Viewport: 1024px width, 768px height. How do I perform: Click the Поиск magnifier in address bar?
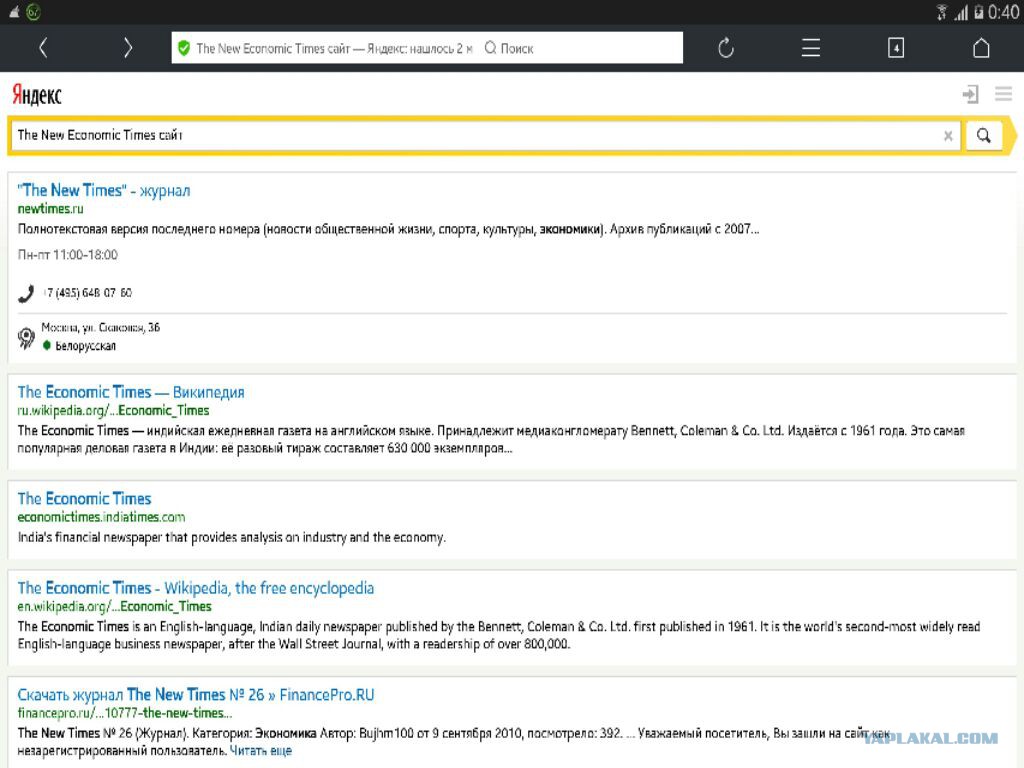click(490, 48)
